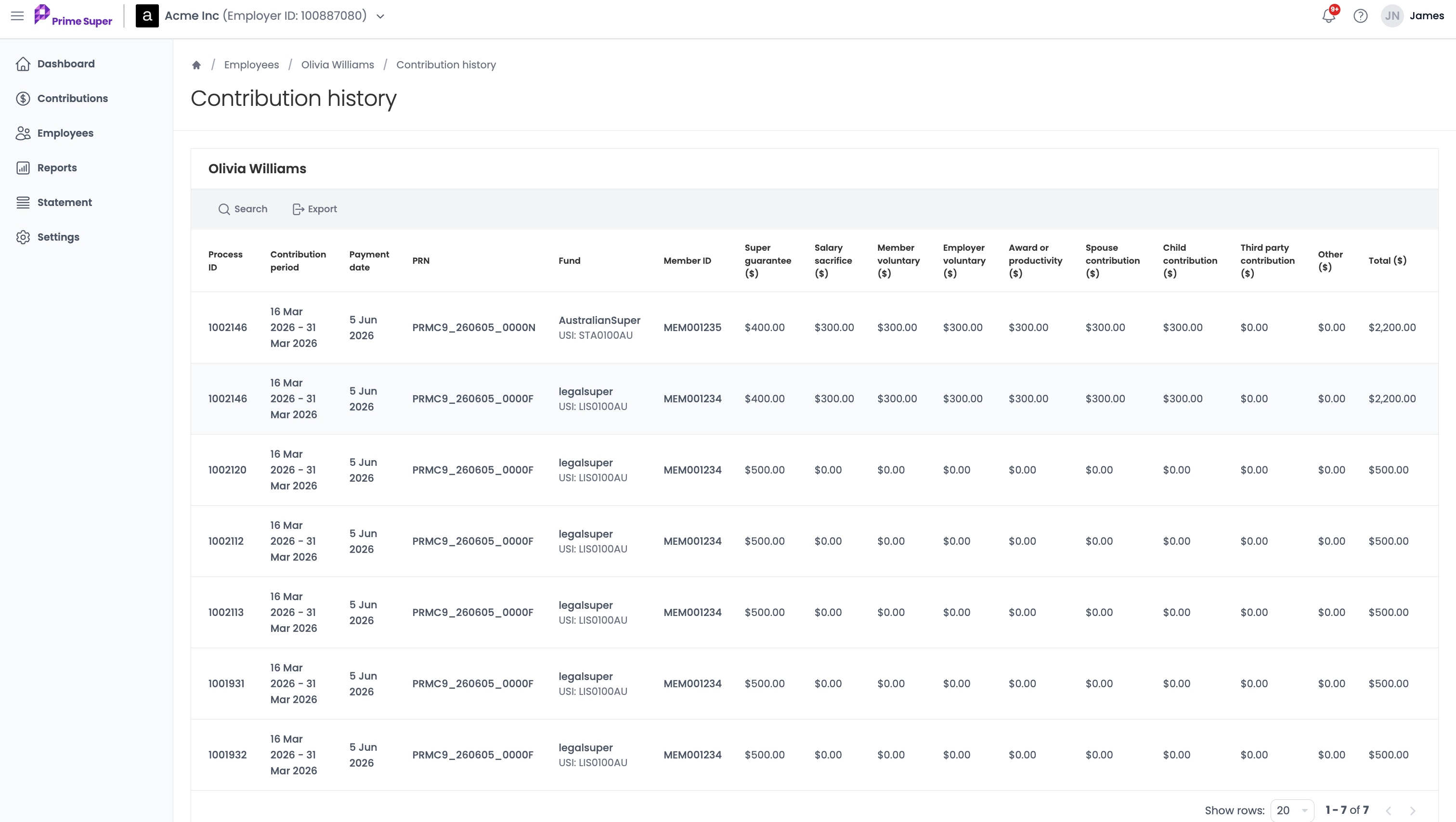Viewport: 1456px width, 822px height.
Task: Select the AustralianSuper row for process 1002146
Action: point(814,328)
